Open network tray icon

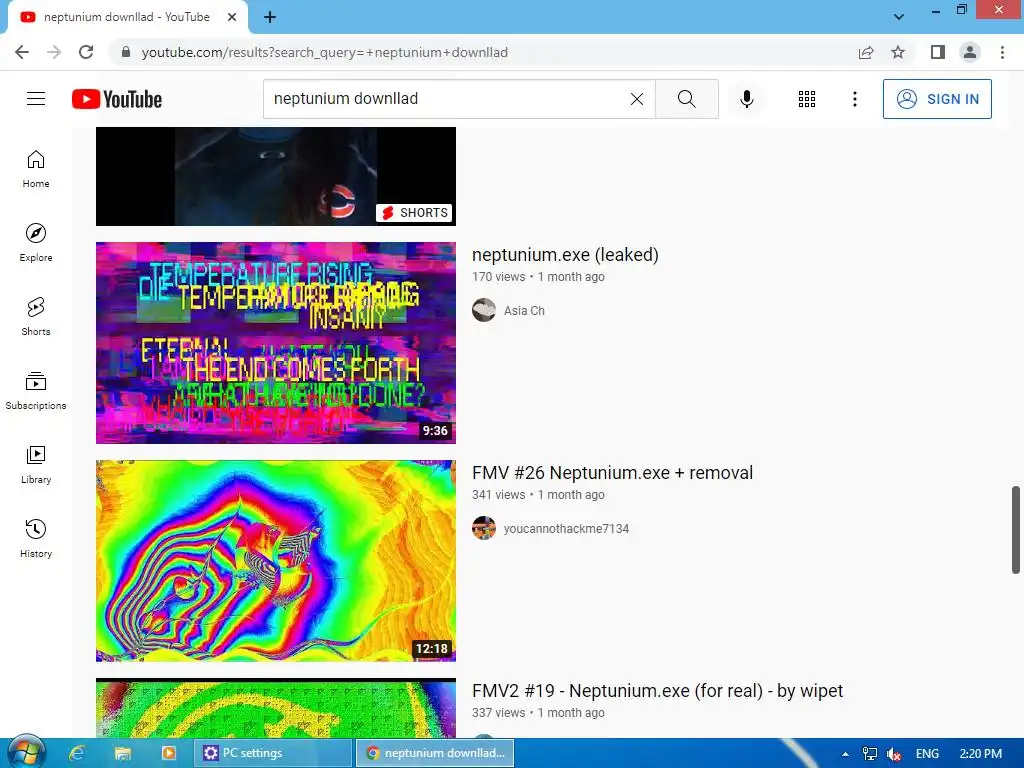[870, 754]
